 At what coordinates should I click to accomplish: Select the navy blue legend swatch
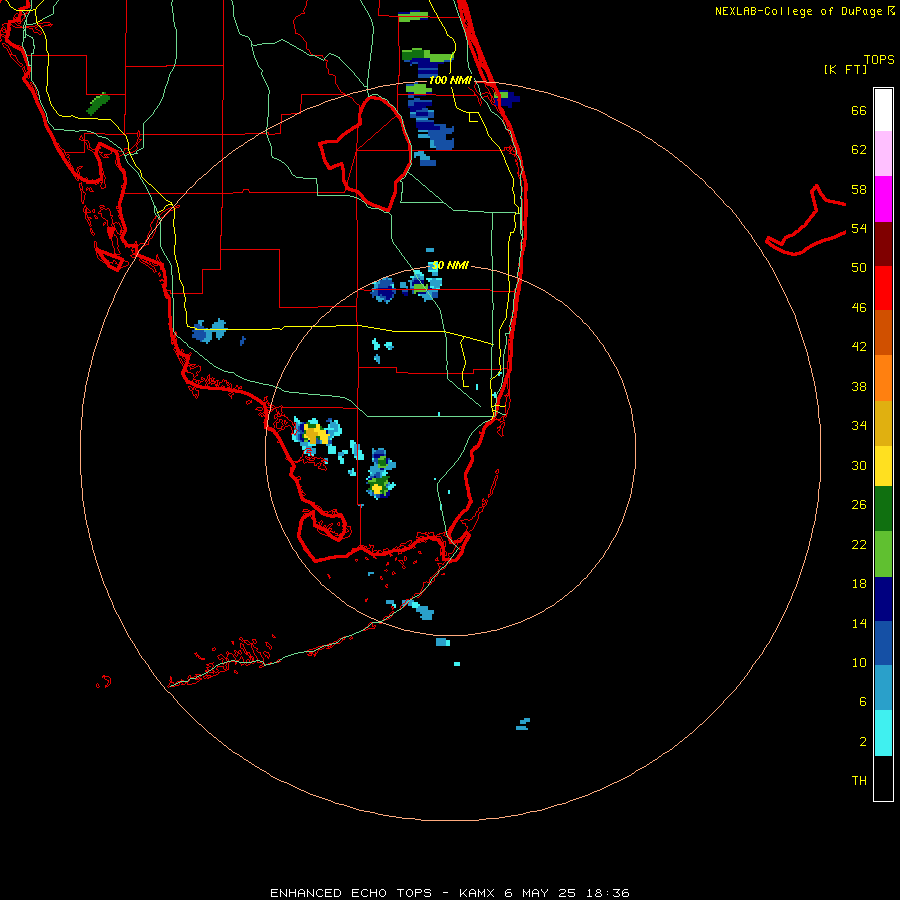point(883,599)
